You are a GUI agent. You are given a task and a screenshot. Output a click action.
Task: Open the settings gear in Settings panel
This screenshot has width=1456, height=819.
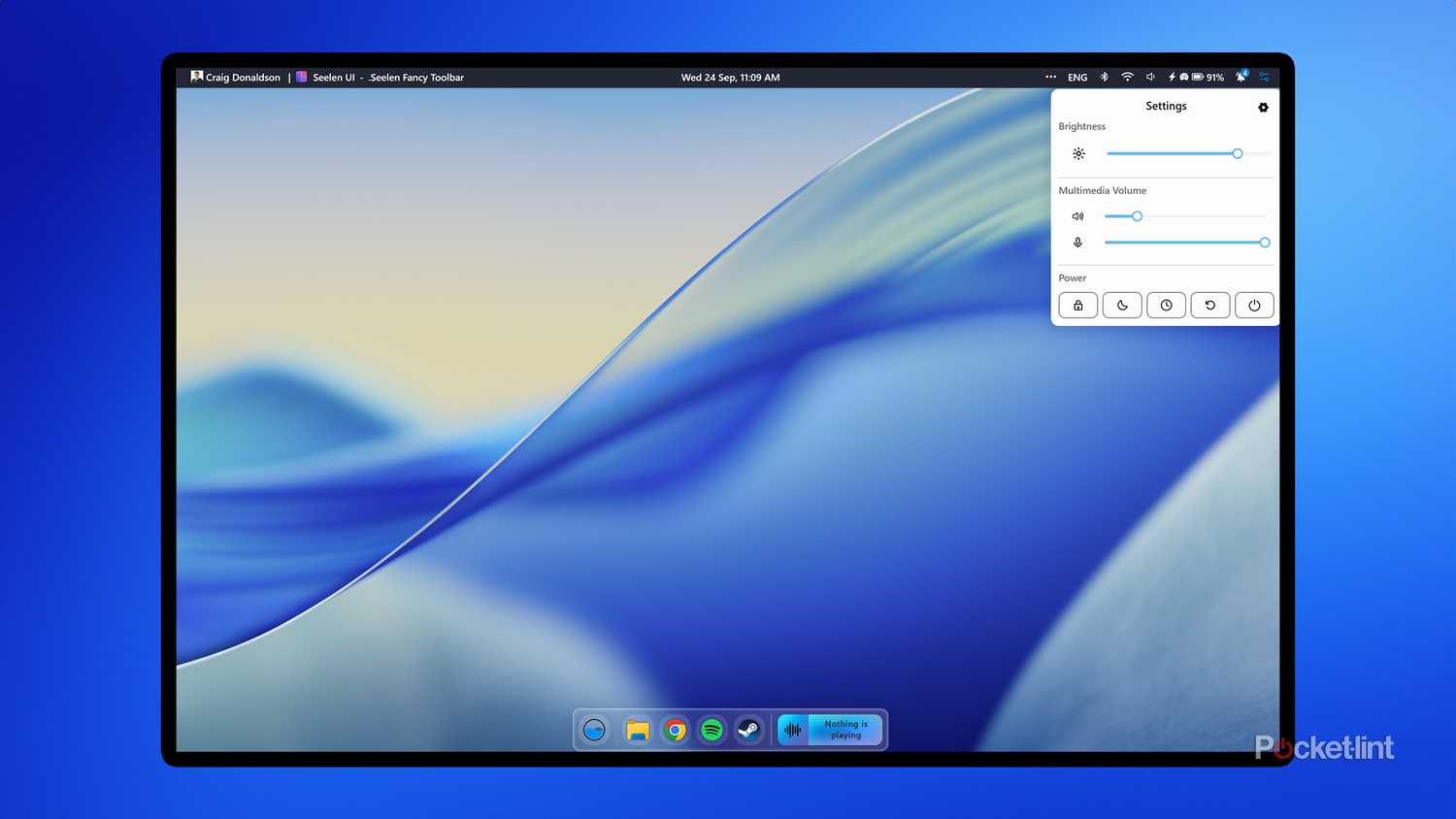(x=1263, y=108)
